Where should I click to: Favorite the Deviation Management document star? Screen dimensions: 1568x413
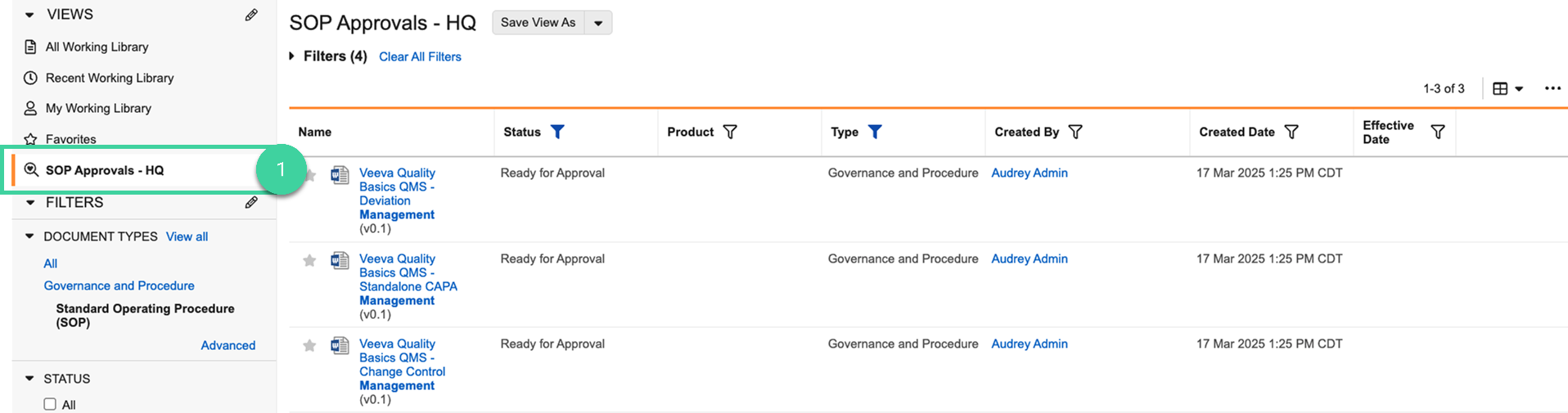(310, 175)
